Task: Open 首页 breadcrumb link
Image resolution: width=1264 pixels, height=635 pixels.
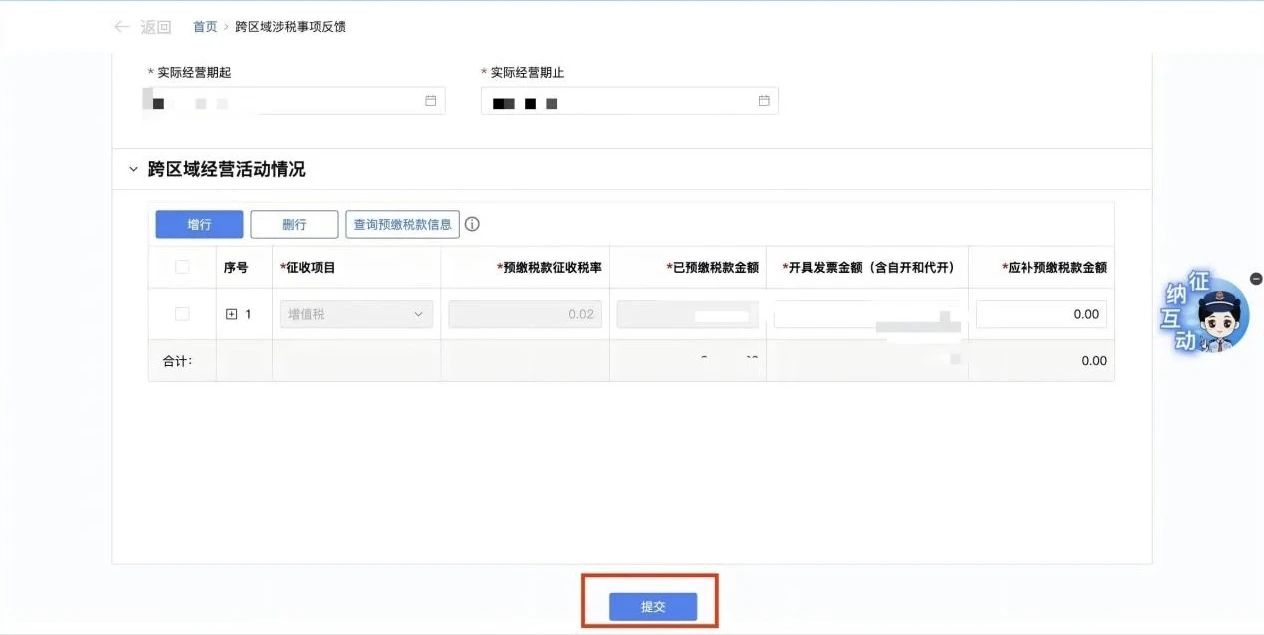Action: coord(205,27)
